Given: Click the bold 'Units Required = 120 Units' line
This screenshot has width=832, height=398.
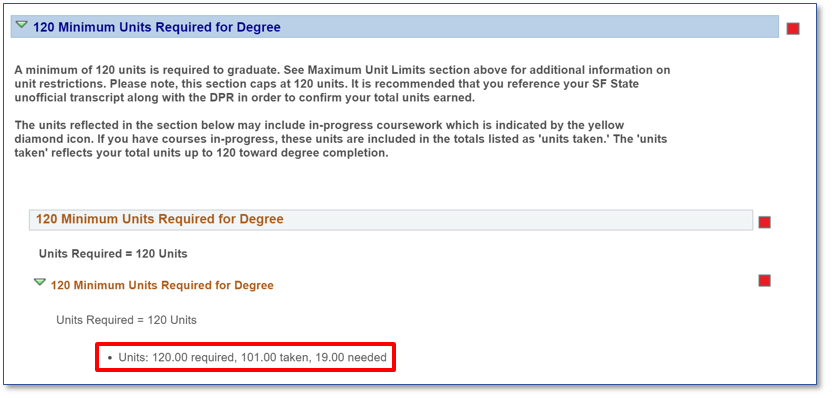Looking at the screenshot, I should click(113, 254).
